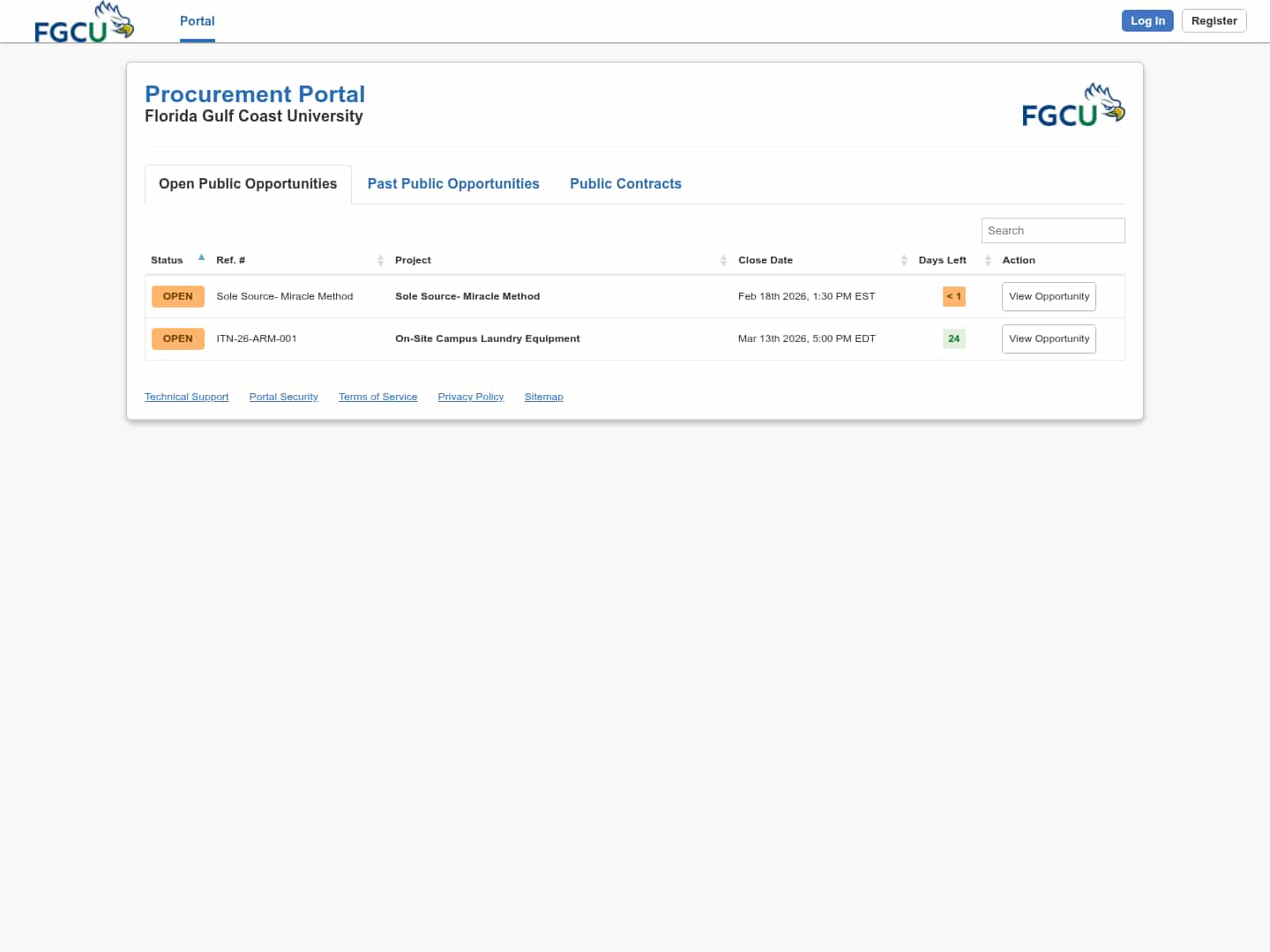Sort the table by the Ref. # column
Image resolution: width=1270 pixels, height=952 pixels.
point(380,260)
